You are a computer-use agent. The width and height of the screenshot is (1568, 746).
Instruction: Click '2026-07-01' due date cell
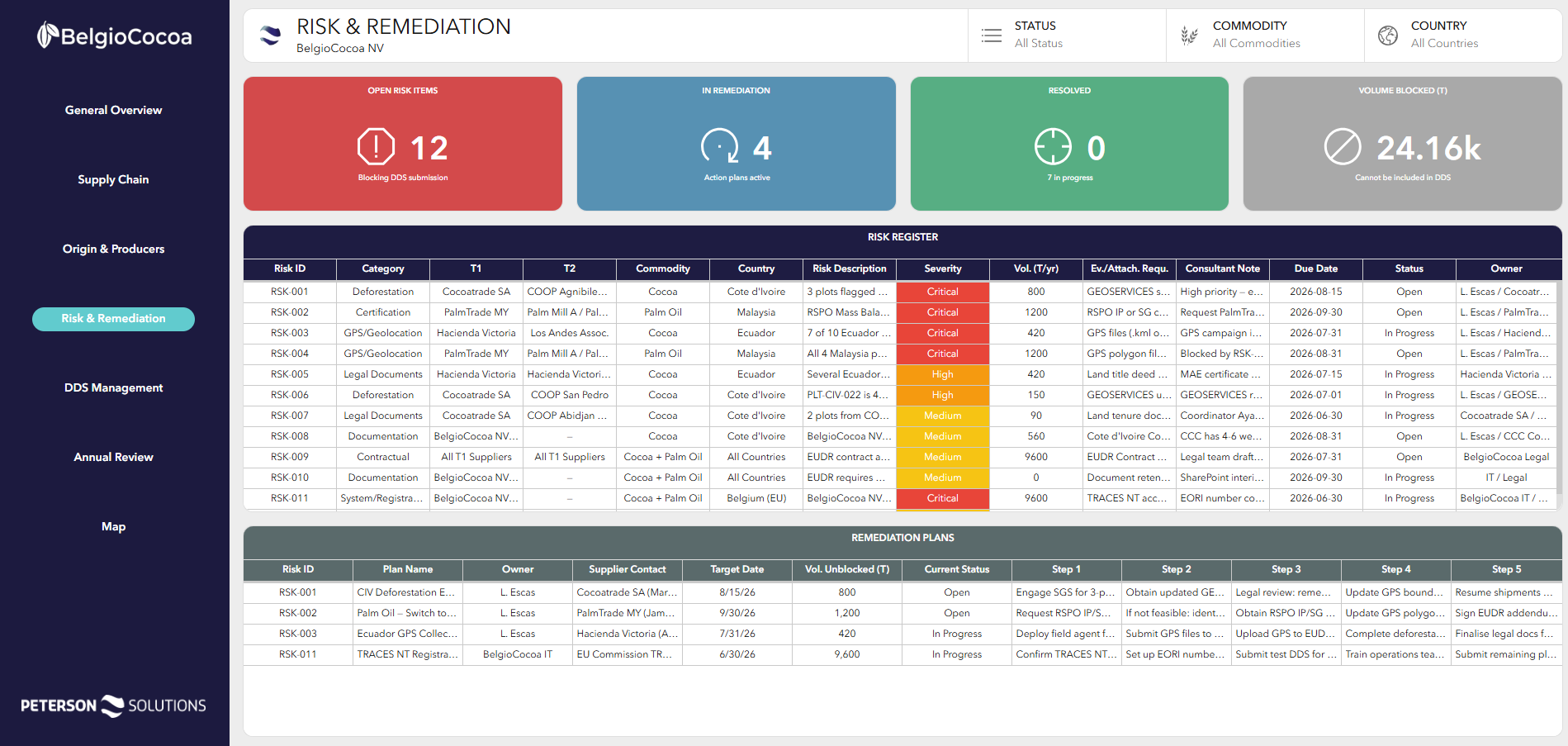pos(1316,395)
